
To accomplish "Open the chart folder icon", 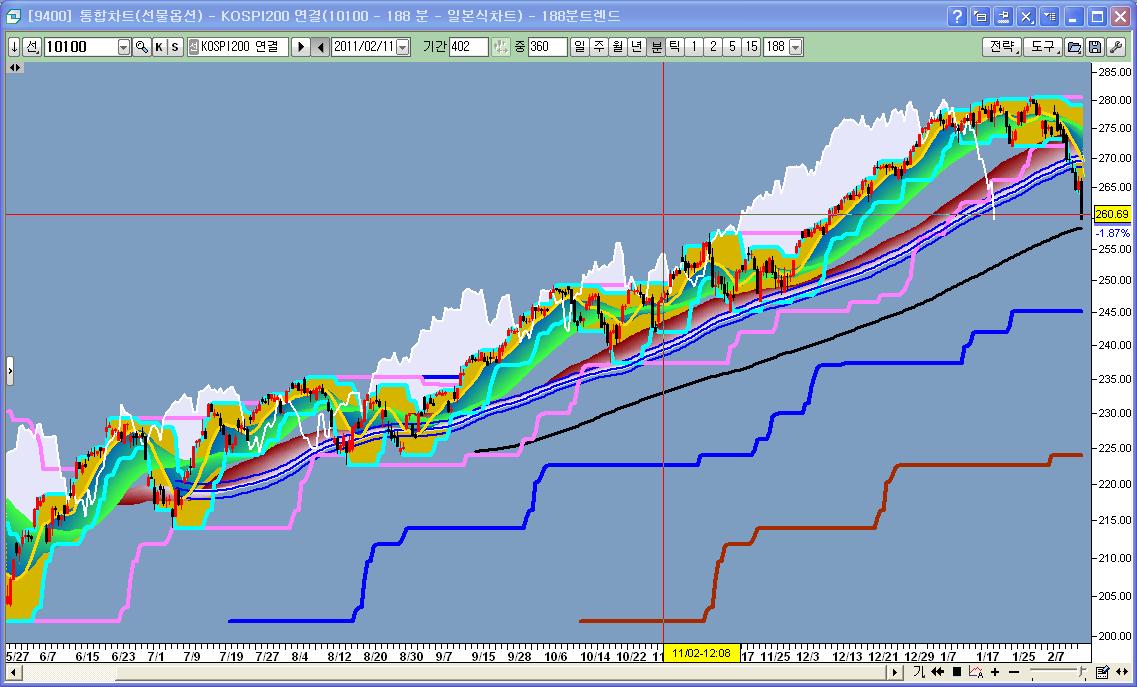I will [1074, 47].
